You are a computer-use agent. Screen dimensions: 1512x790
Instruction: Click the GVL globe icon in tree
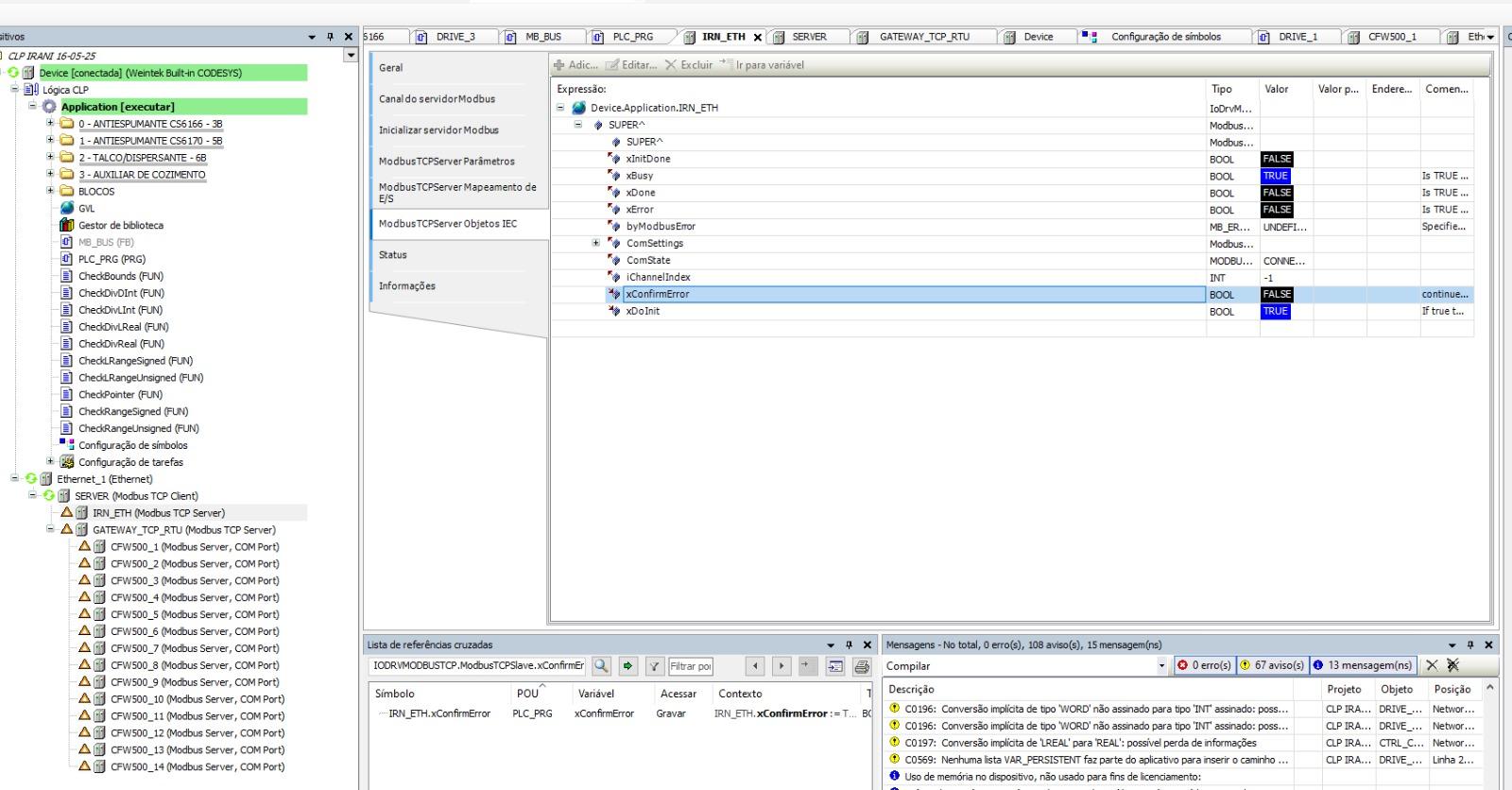click(x=67, y=208)
